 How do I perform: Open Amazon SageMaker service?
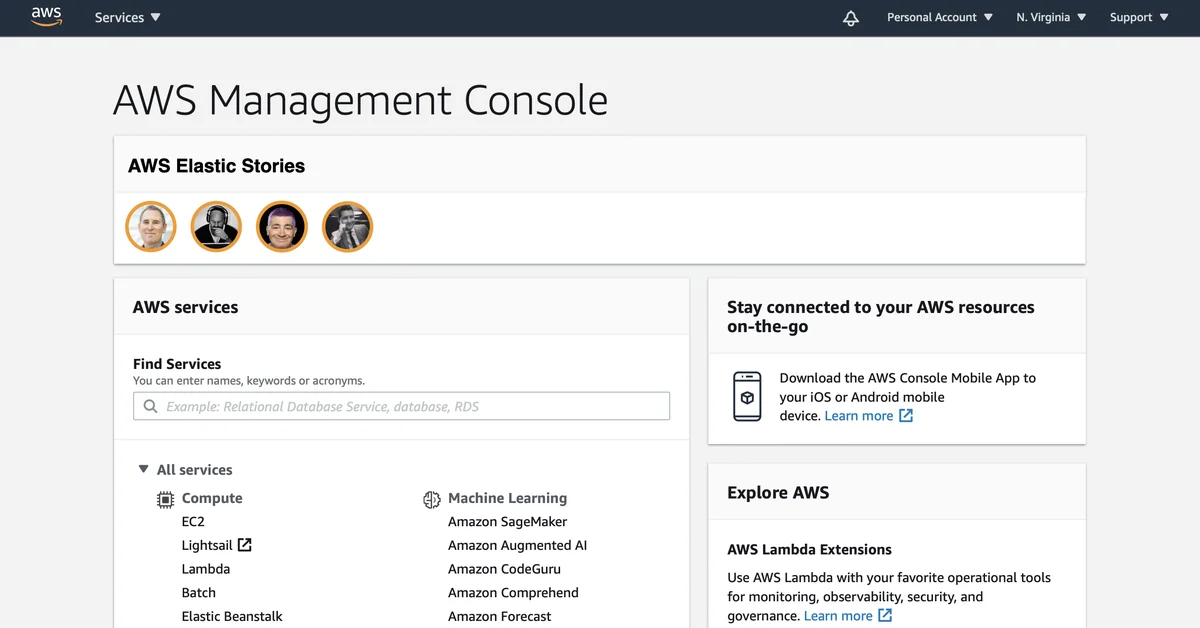(x=507, y=522)
